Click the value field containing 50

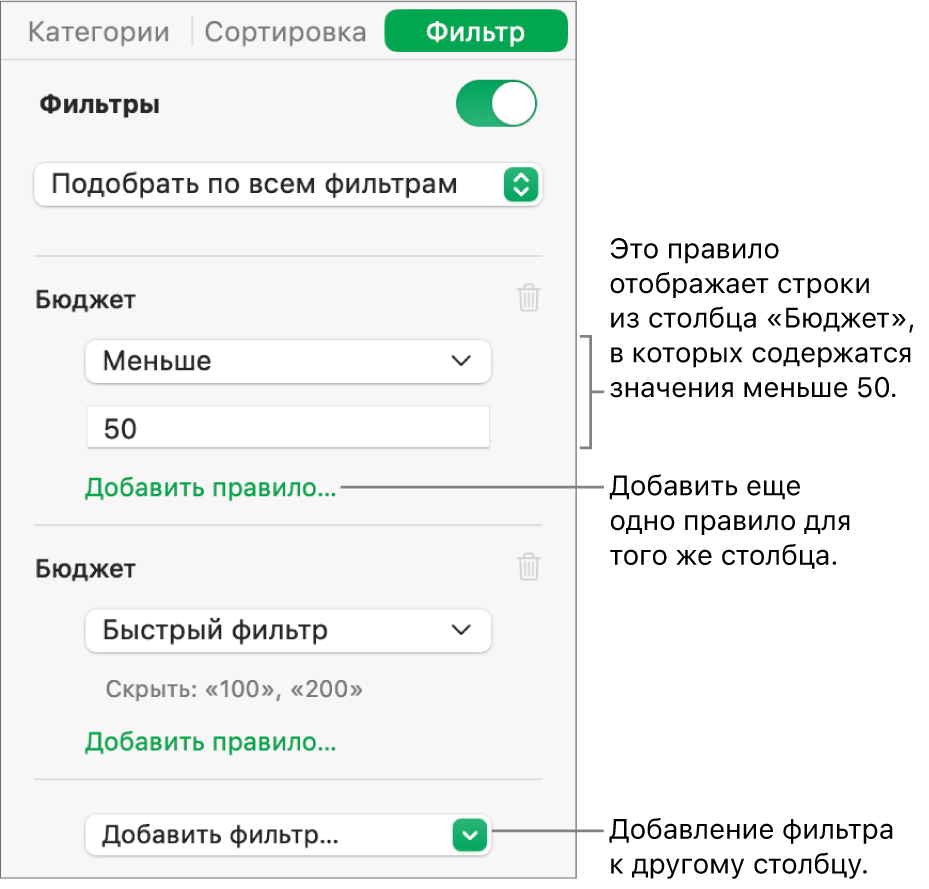(x=288, y=428)
